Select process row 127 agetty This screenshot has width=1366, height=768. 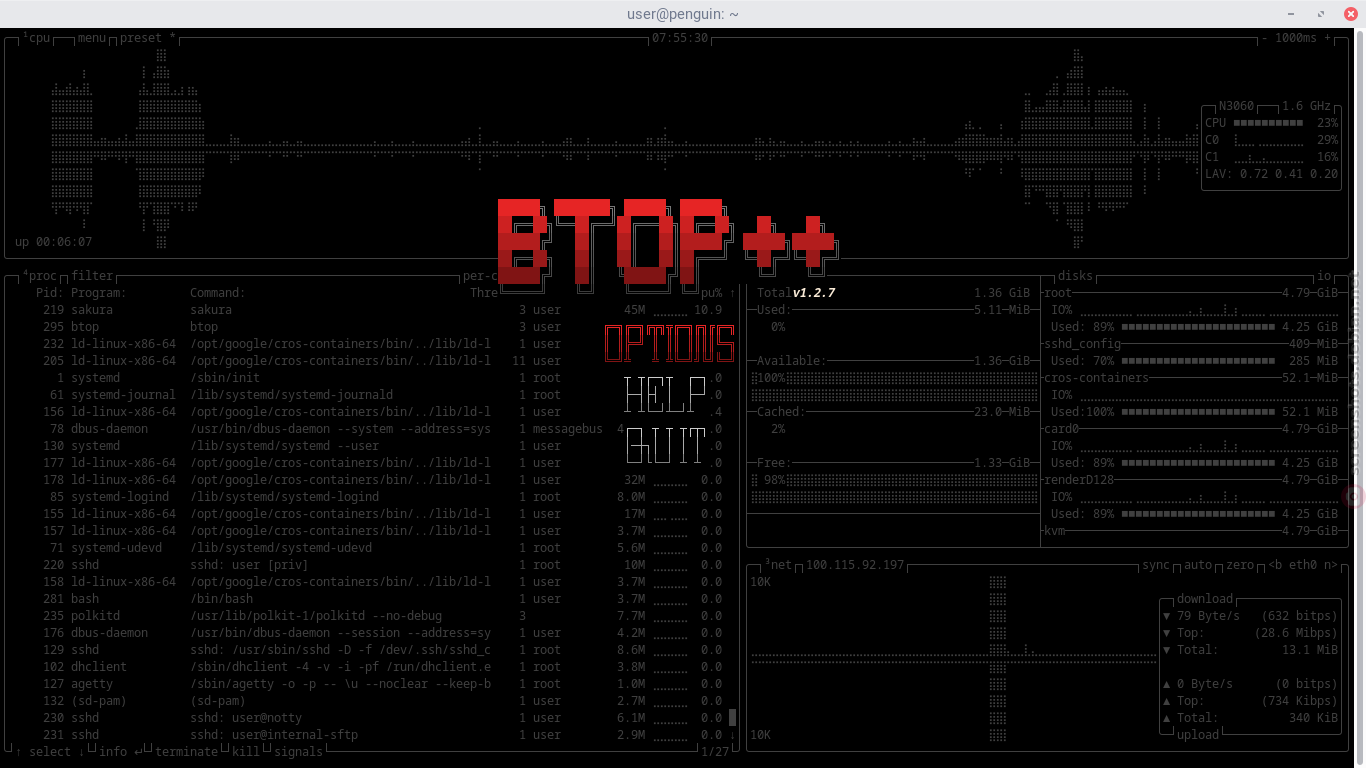click(x=366, y=684)
